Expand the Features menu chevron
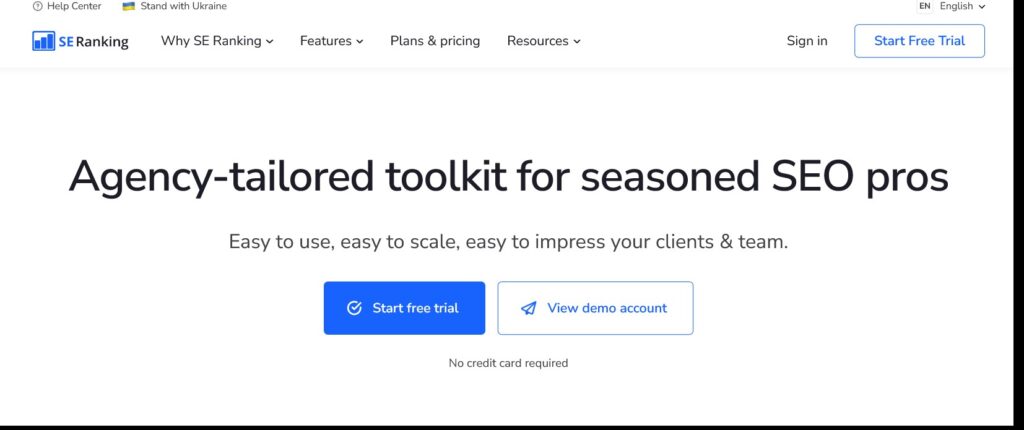 click(359, 41)
